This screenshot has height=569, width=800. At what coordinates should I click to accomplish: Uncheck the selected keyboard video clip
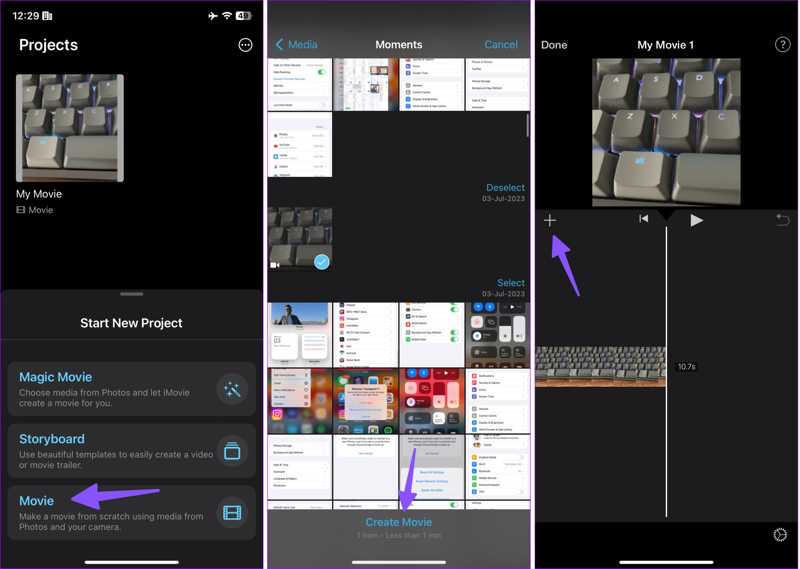(x=321, y=262)
